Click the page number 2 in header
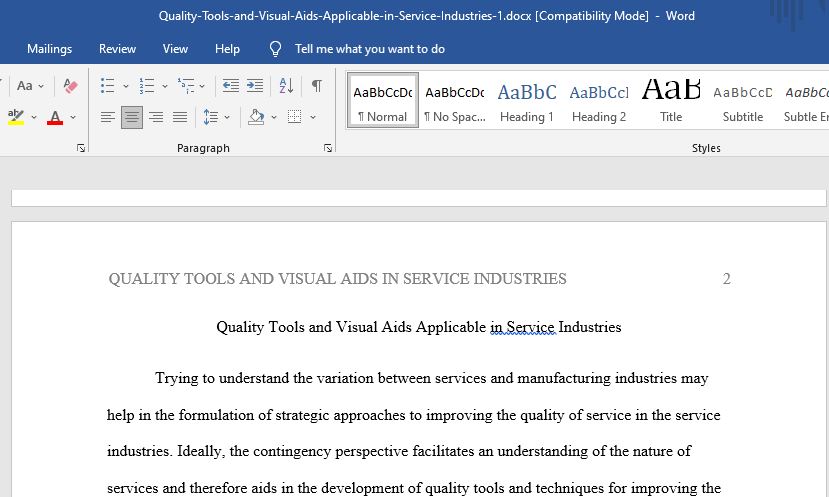 point(726,279)
